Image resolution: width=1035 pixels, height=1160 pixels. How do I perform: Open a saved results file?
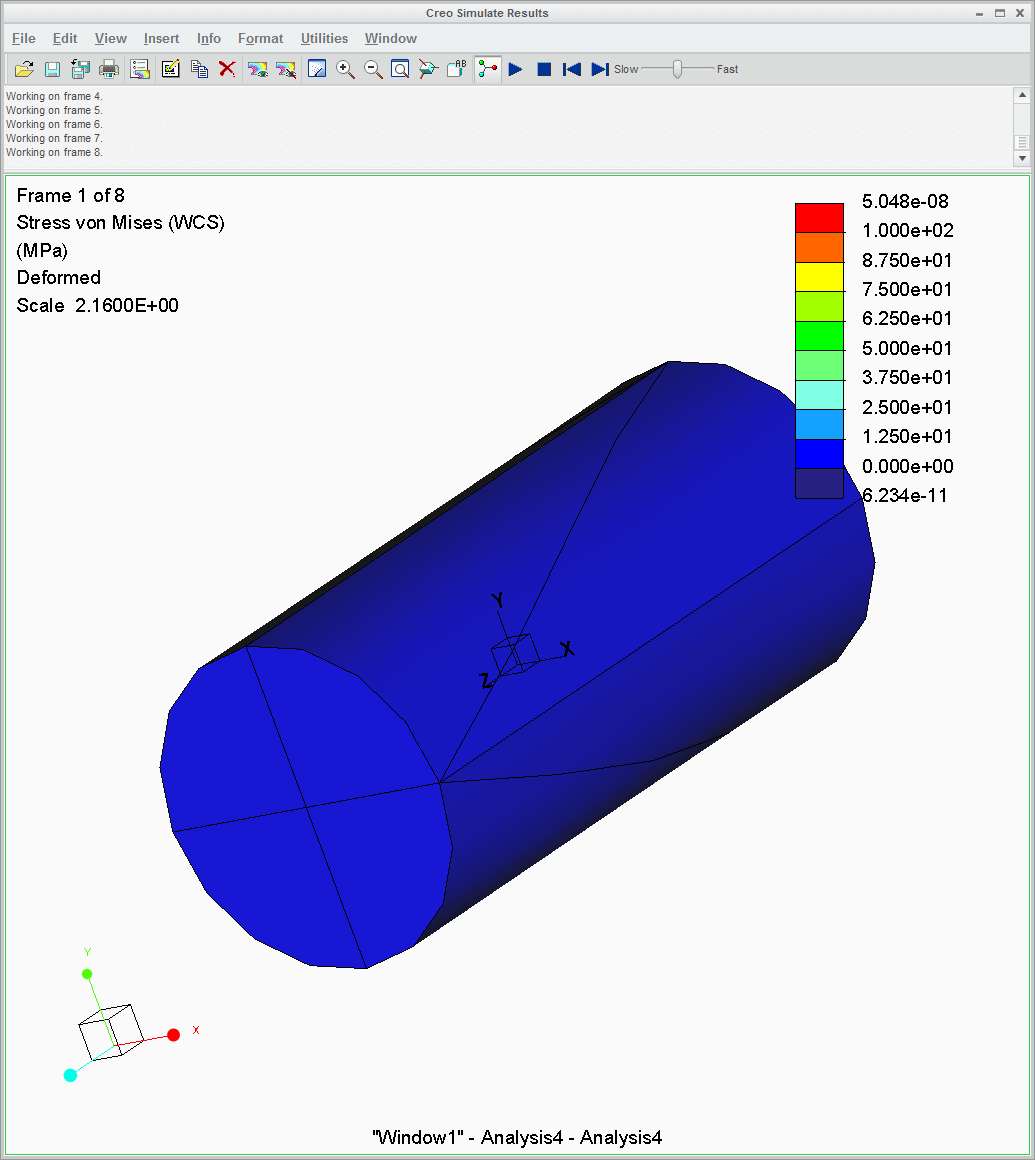tap(24, 69)
